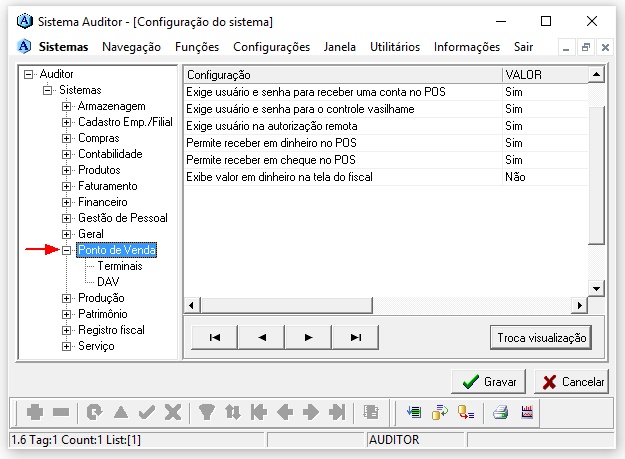
Task: Click the calendar icon at toolbar end
Action: 528,412
